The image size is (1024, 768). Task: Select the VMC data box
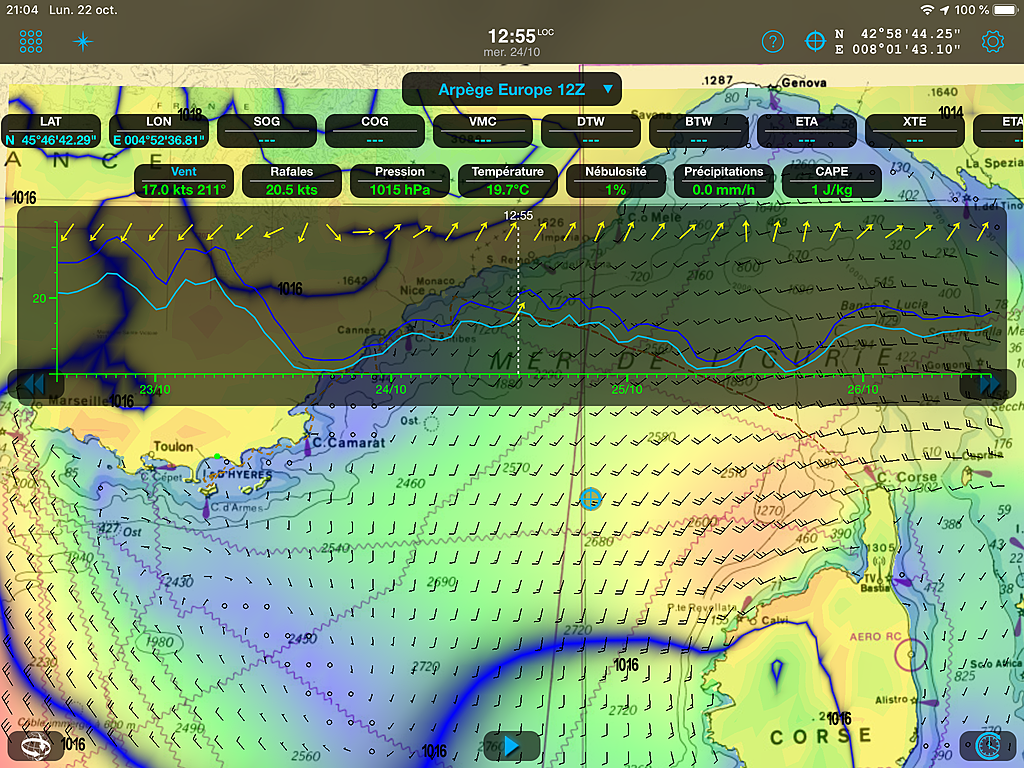(483, 131)
